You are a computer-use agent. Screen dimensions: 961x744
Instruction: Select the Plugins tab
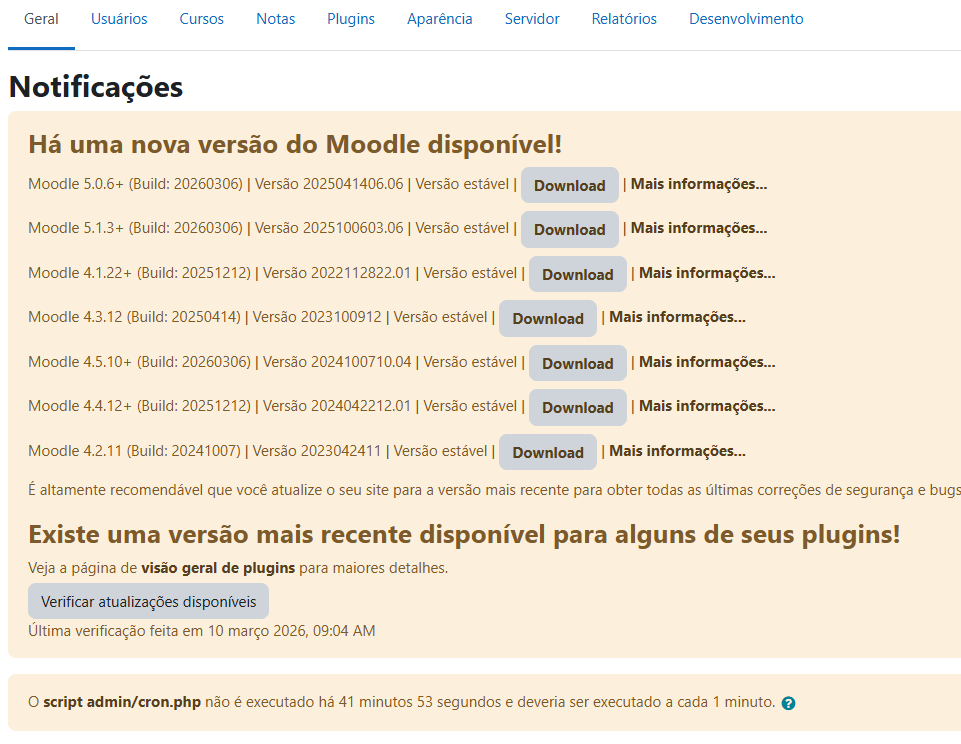pos(351,19)
